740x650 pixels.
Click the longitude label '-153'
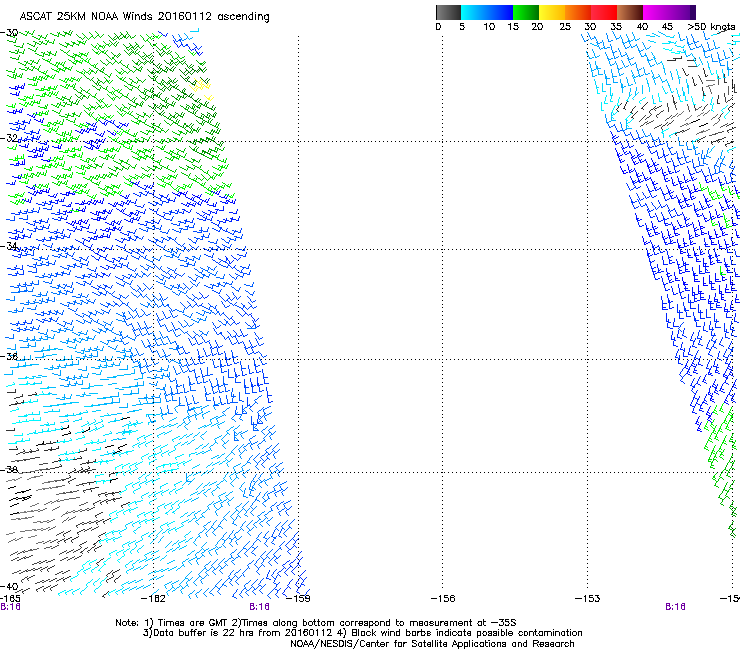point(588,598)
